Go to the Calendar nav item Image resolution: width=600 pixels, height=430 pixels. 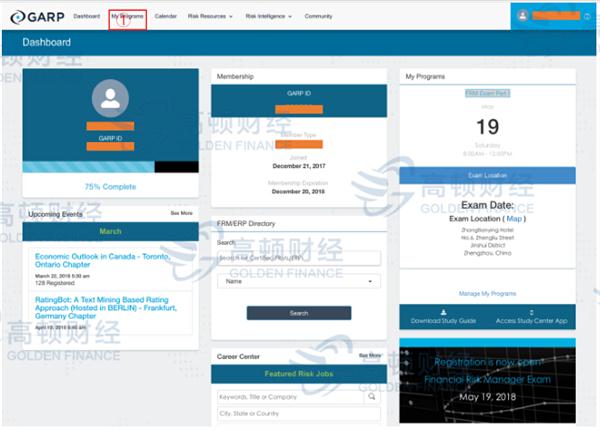coord(166,16)
